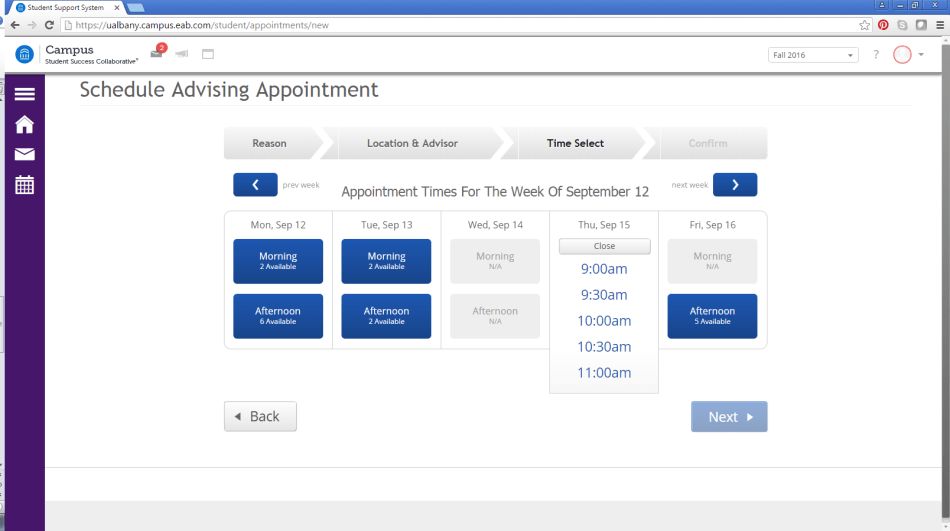The image size is (950, 531).
Task: Open the sidebar calendar icon
Action: (x=24, y=184)
